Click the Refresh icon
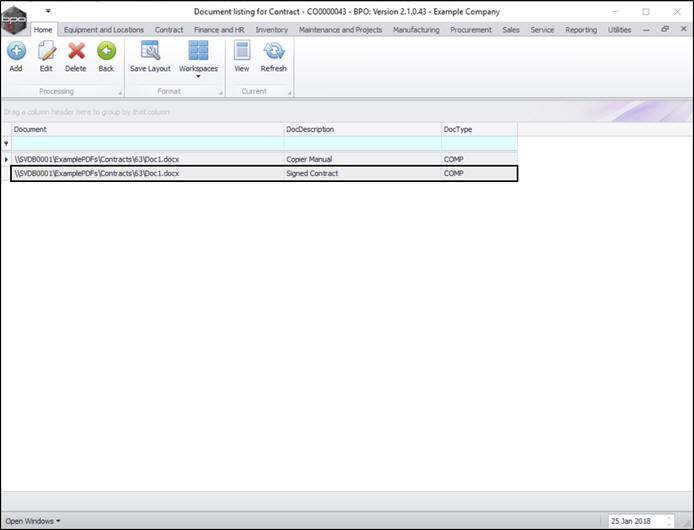This screenshot has height=530, width=694. pos(274,50)
